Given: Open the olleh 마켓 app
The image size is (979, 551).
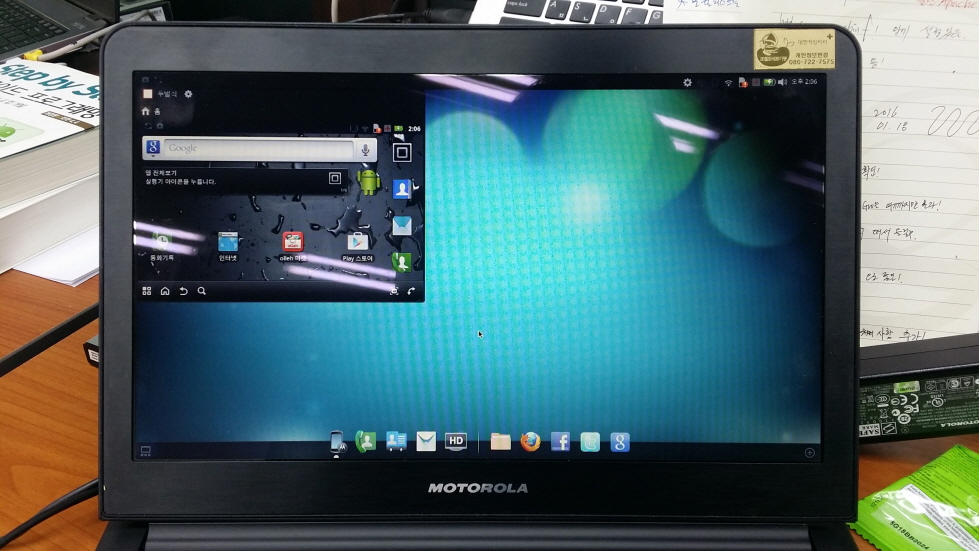Looking at the screenshot, I should [292, 246].
